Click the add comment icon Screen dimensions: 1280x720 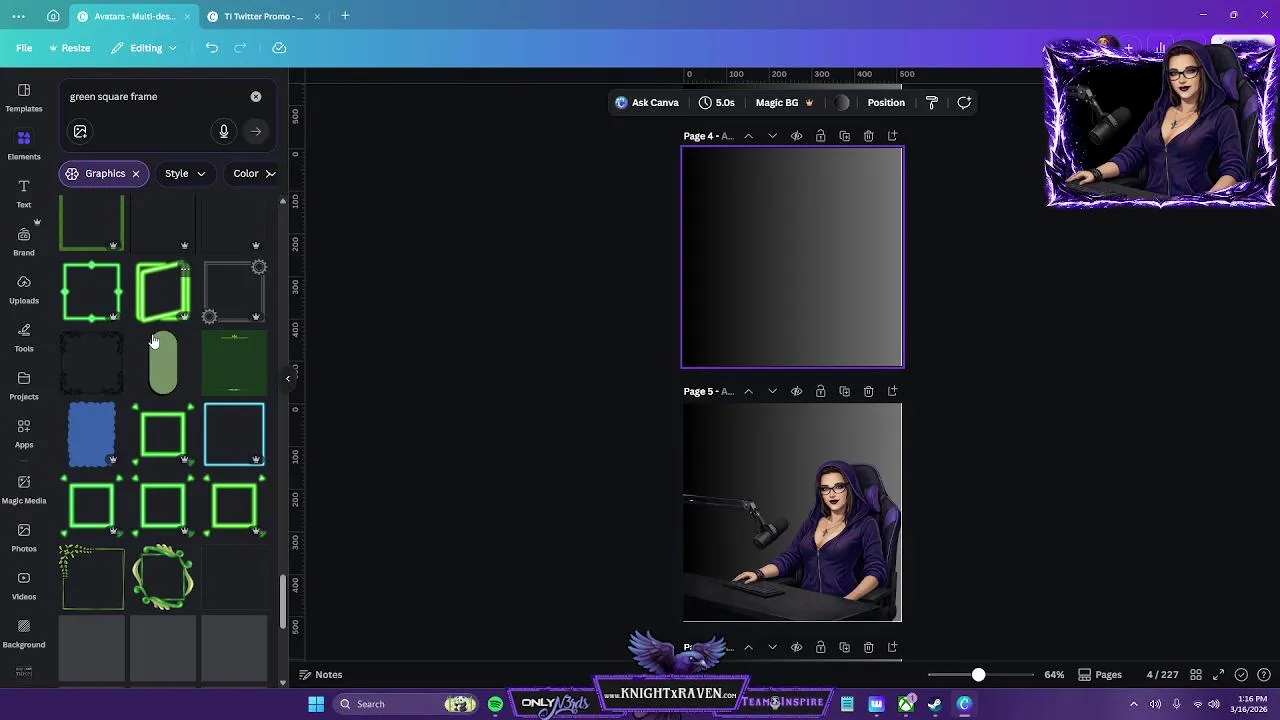coord(964,102)
